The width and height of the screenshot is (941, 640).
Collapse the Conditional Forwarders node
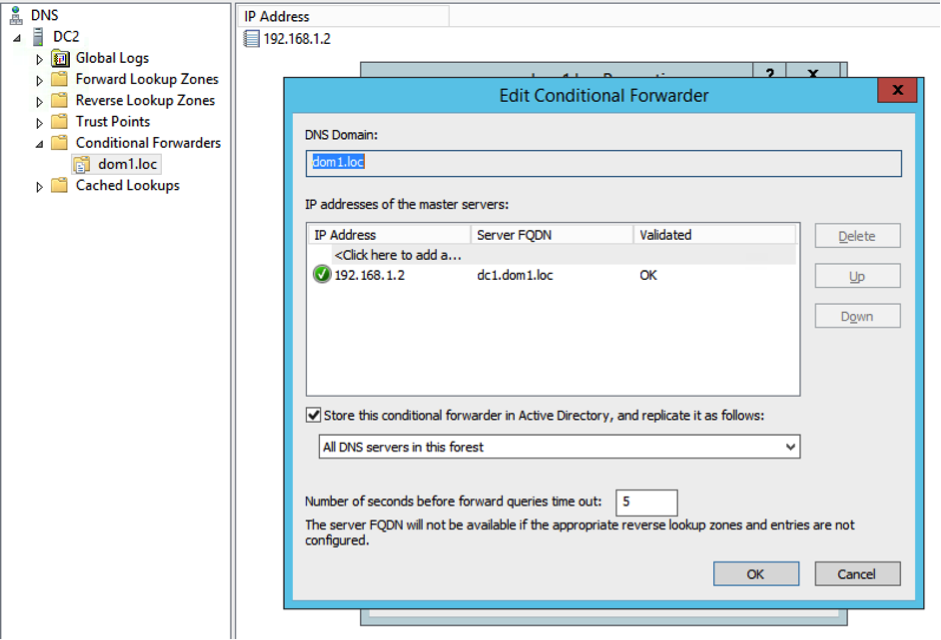point(40,143)
